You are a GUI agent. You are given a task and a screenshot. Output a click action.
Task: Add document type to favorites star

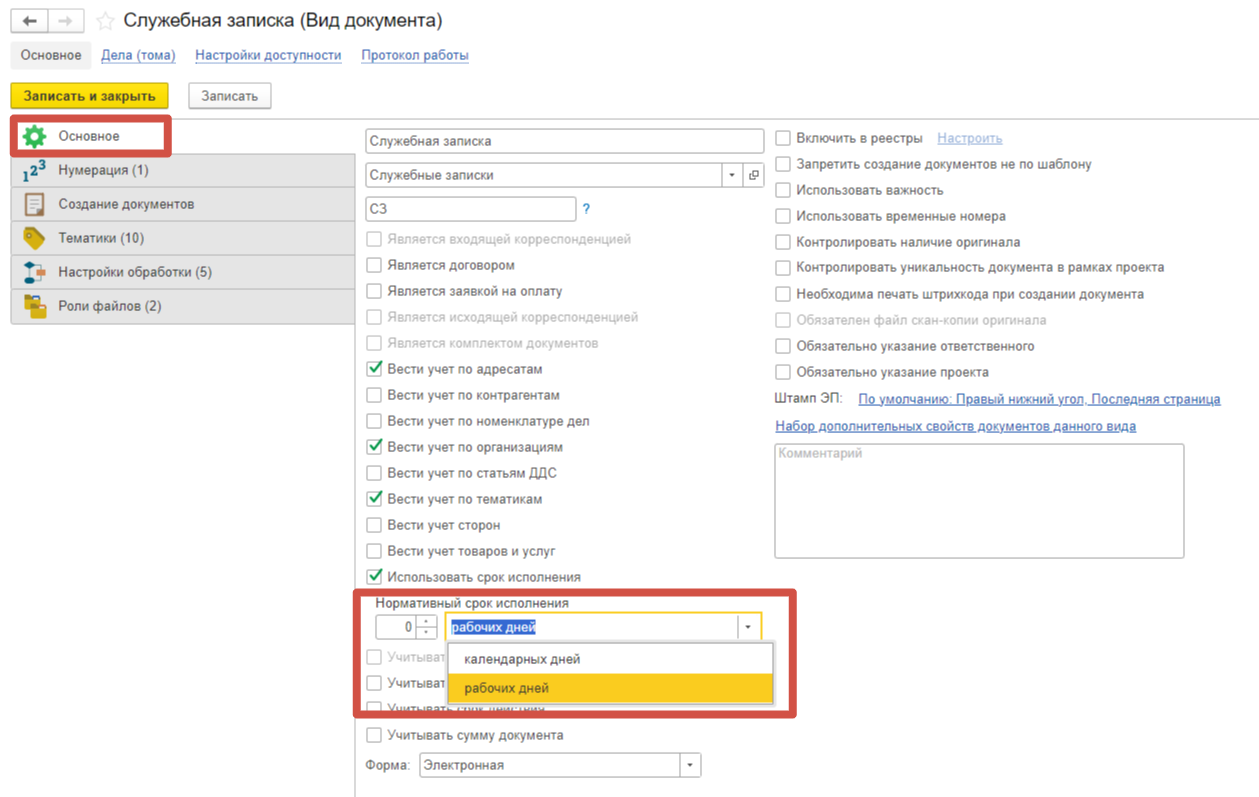(x=105, y=21)
